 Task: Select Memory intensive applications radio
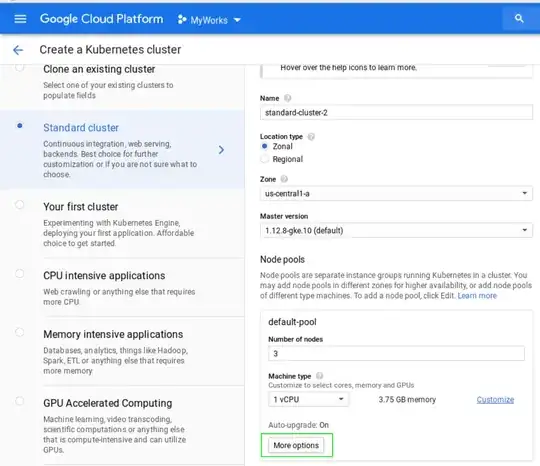pyautogui.click(x=20, y=332)
